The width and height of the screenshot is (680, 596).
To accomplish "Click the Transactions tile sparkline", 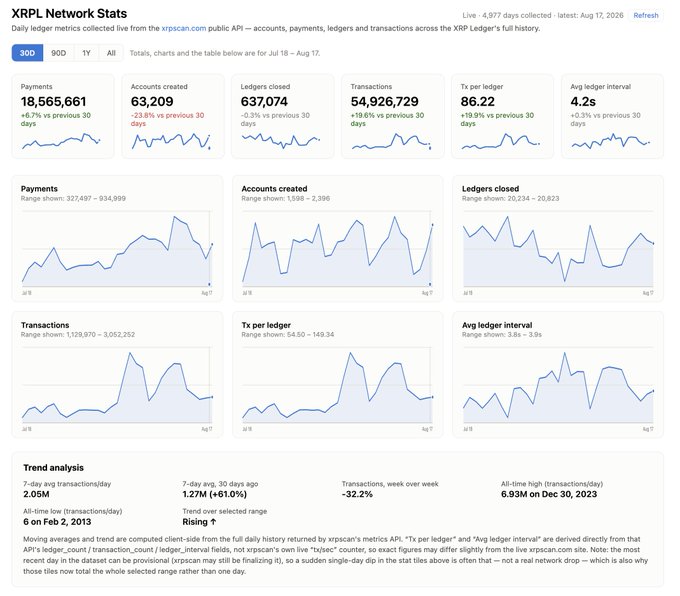I will click(x=391, y=141).
